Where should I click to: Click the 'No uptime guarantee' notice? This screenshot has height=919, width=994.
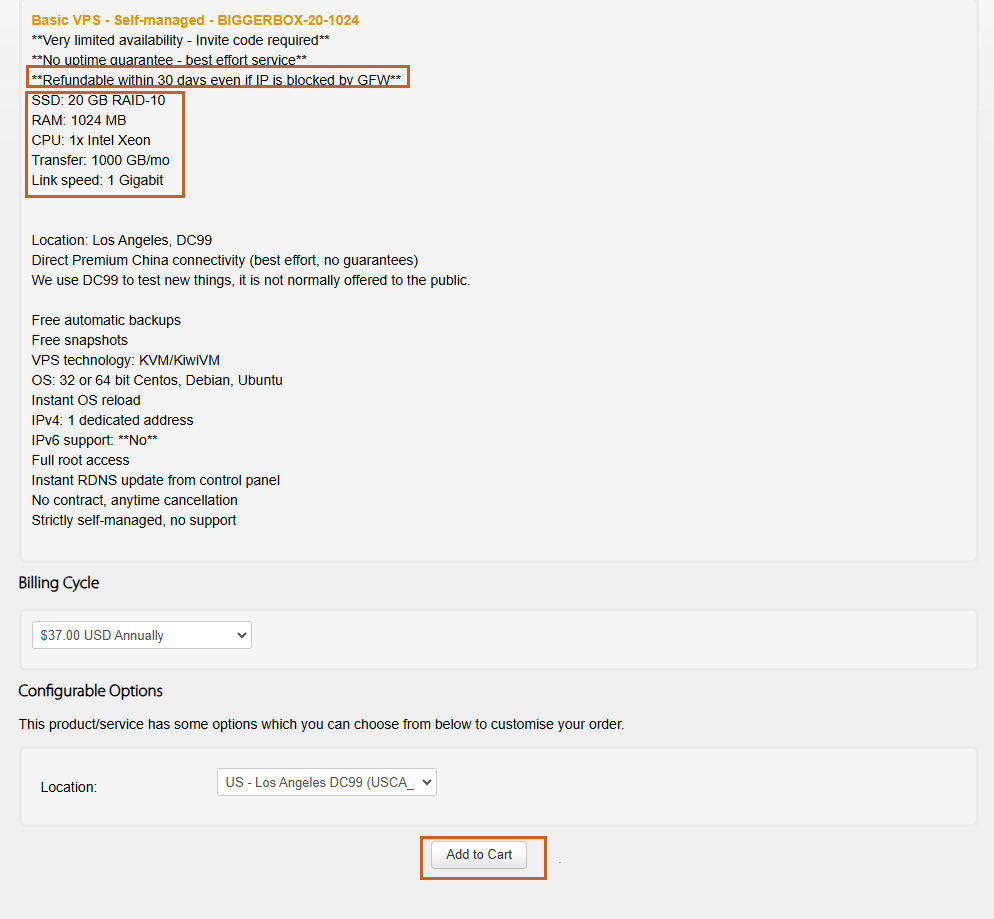coord(169,60)
